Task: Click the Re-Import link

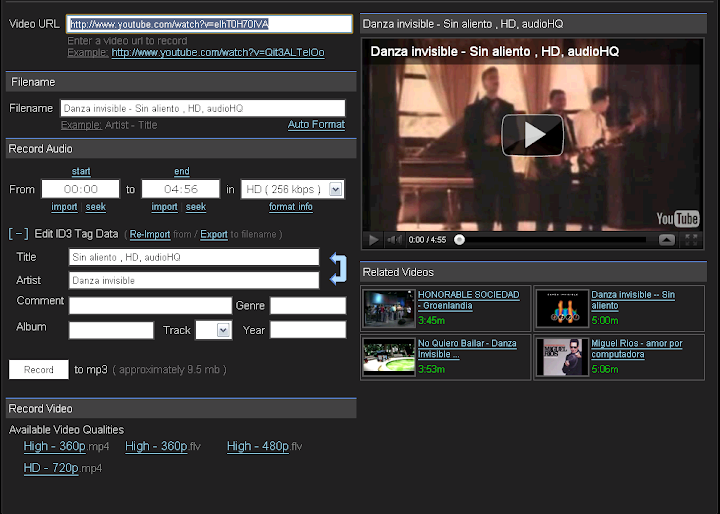Action: click(150, 235)
